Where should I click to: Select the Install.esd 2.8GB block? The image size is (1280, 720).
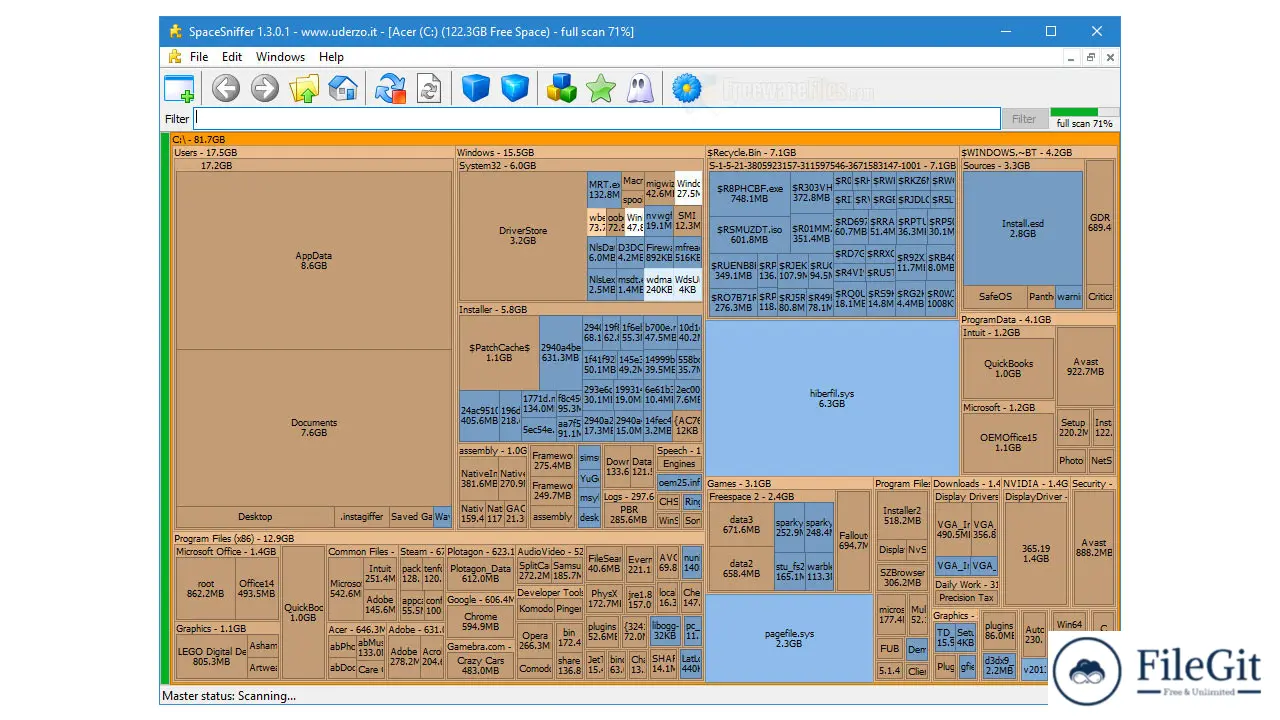(x=1022, y=229)
